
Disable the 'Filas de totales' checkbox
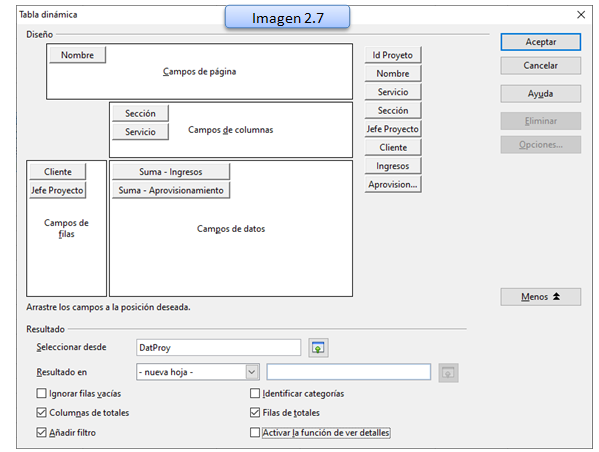pyautogui.click(x=255, y=413)
